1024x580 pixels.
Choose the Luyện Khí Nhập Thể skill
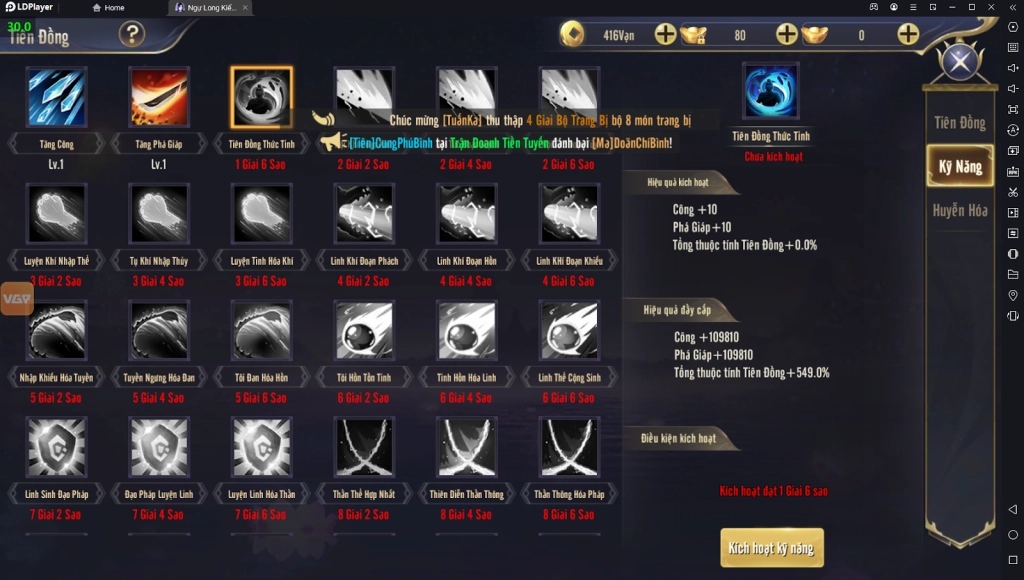coord(56,214)
